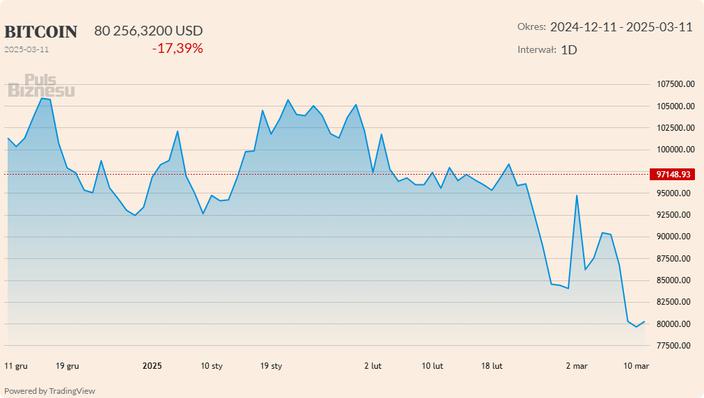Click the red 97148.93 price label
Screen dimensions: 704x398
[x=672, y=174]
